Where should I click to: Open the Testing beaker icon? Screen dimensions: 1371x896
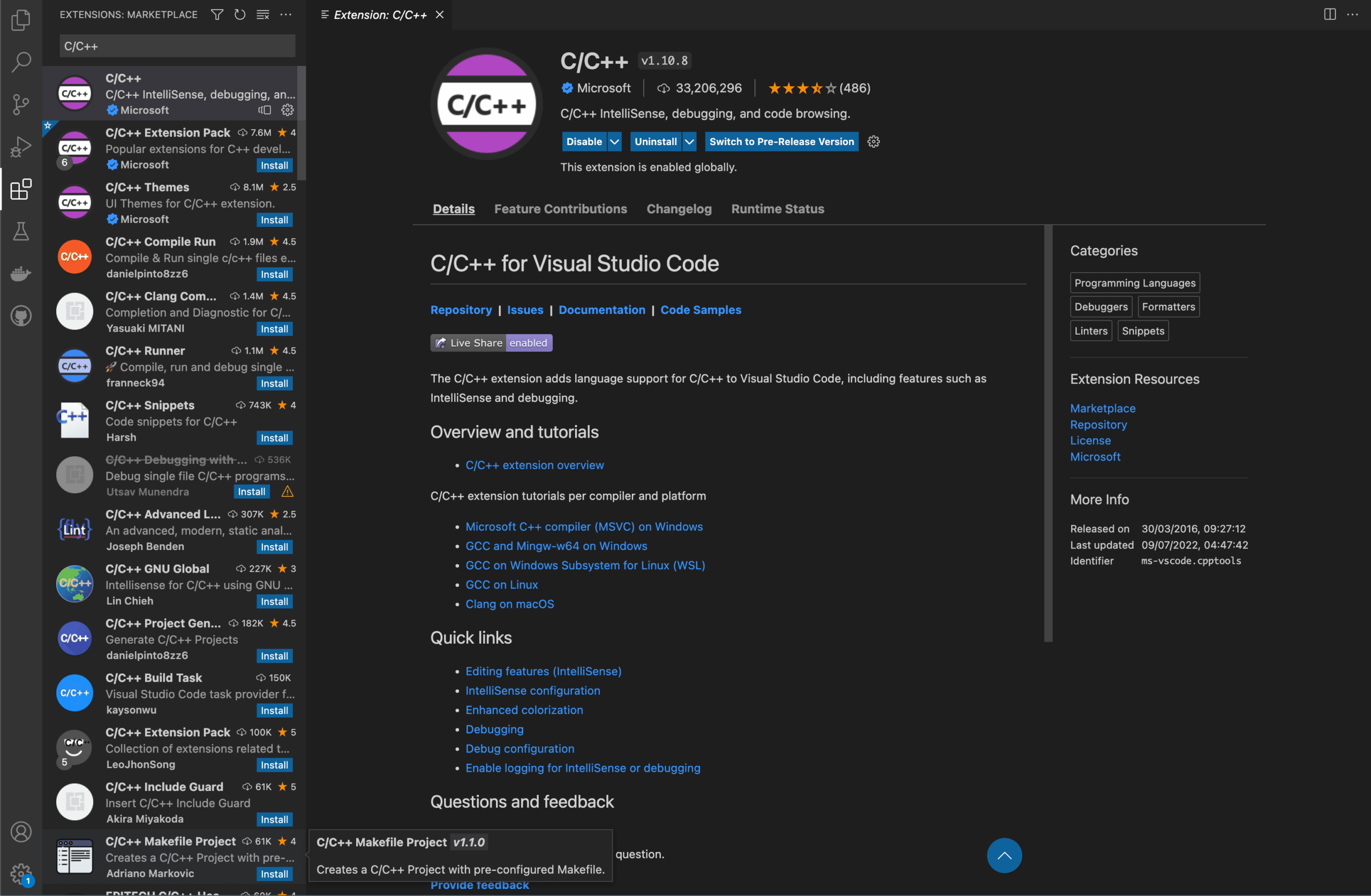tap(21, 232)
